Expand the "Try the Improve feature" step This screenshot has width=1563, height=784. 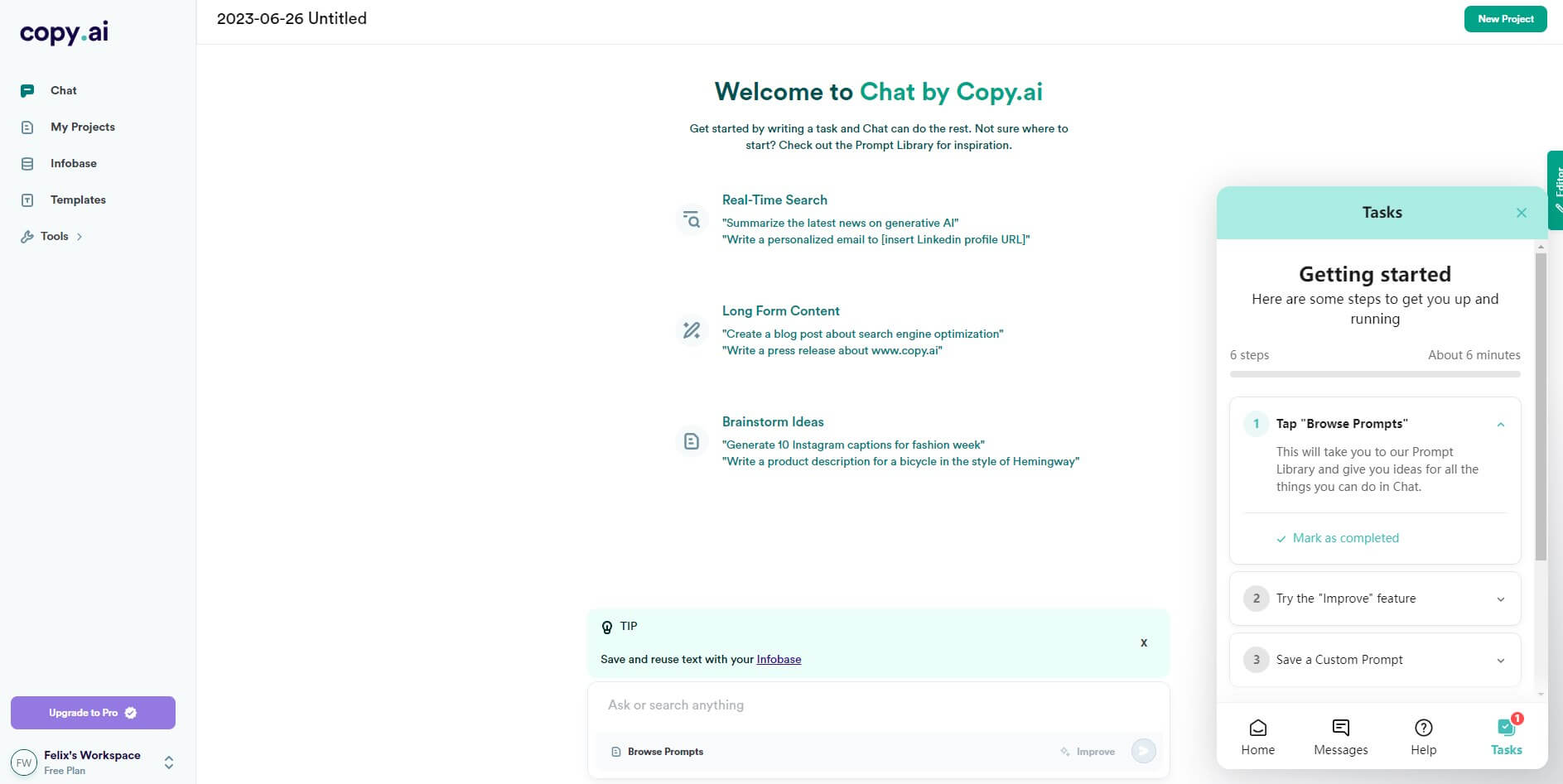1375,599
